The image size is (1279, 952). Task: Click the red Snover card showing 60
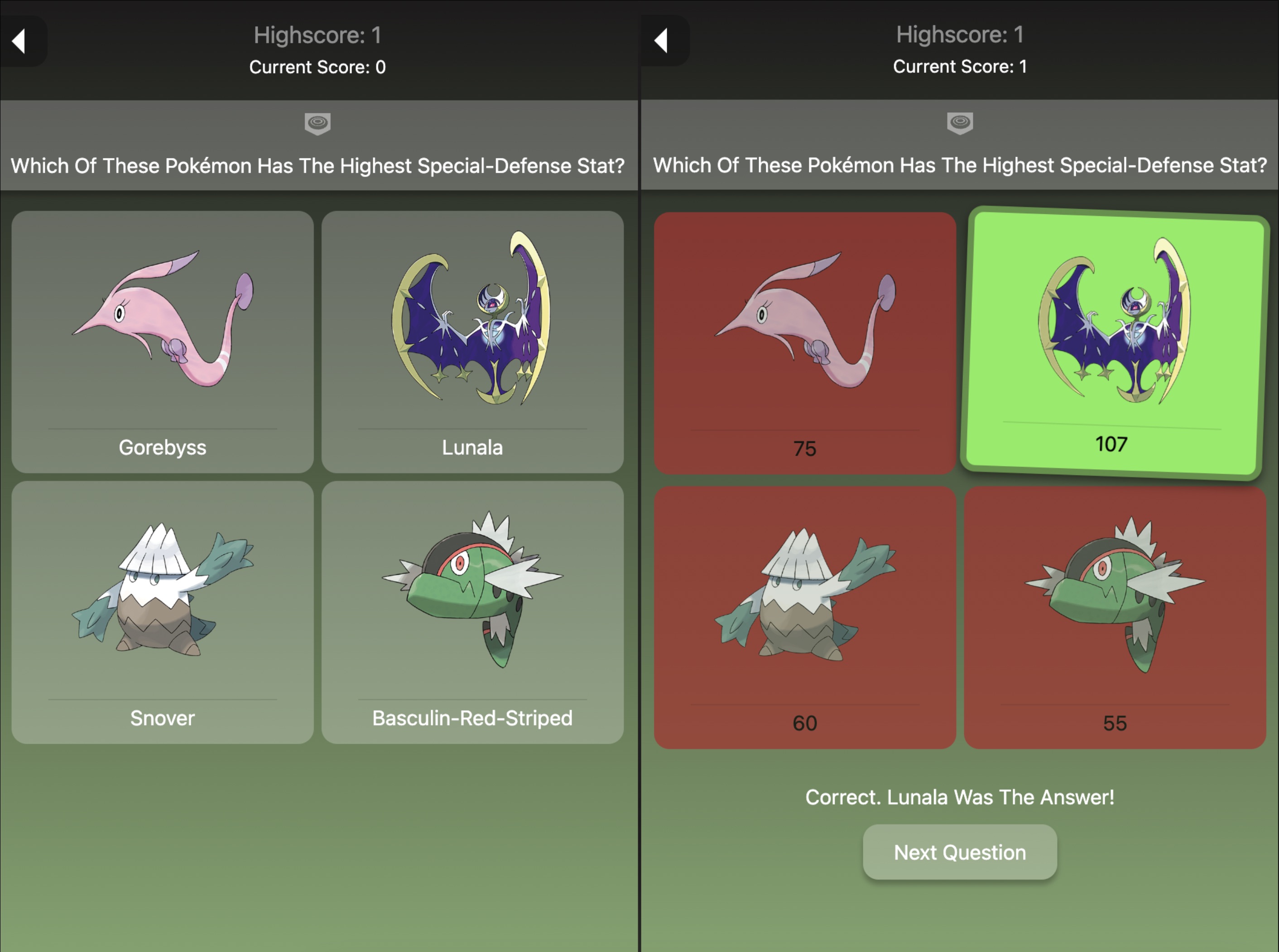[805, 617]
